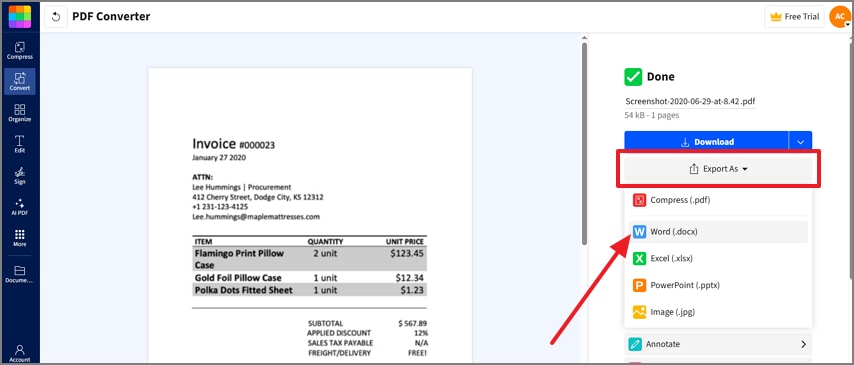
Task: Open the AC user avatar menu
Action: pyautogui.click(x=839, y=17)
